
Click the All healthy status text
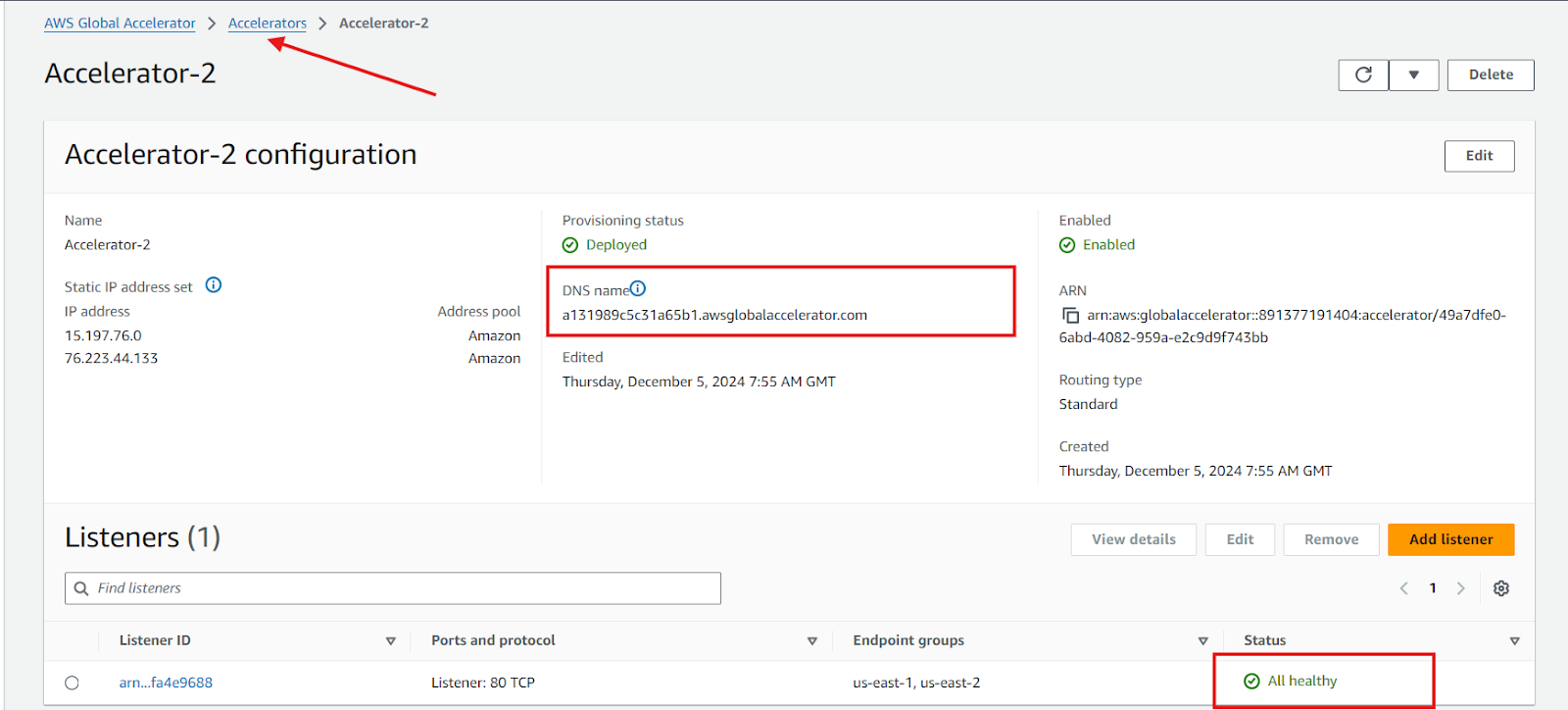coord(1301,681)
